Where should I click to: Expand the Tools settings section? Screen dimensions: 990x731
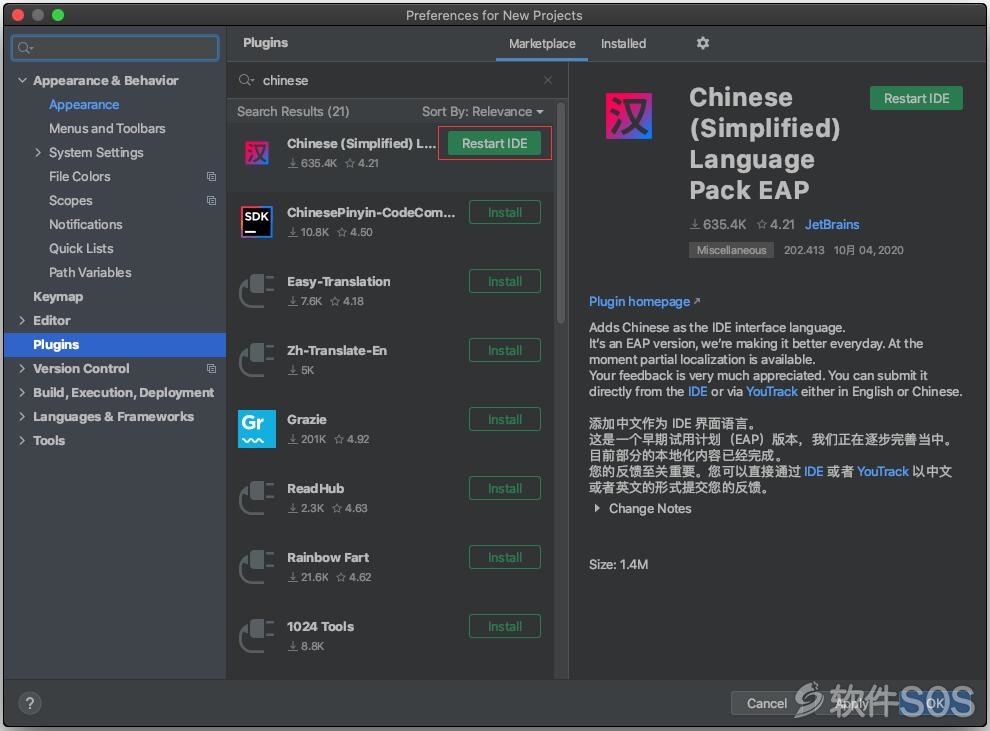click(22, 440)
